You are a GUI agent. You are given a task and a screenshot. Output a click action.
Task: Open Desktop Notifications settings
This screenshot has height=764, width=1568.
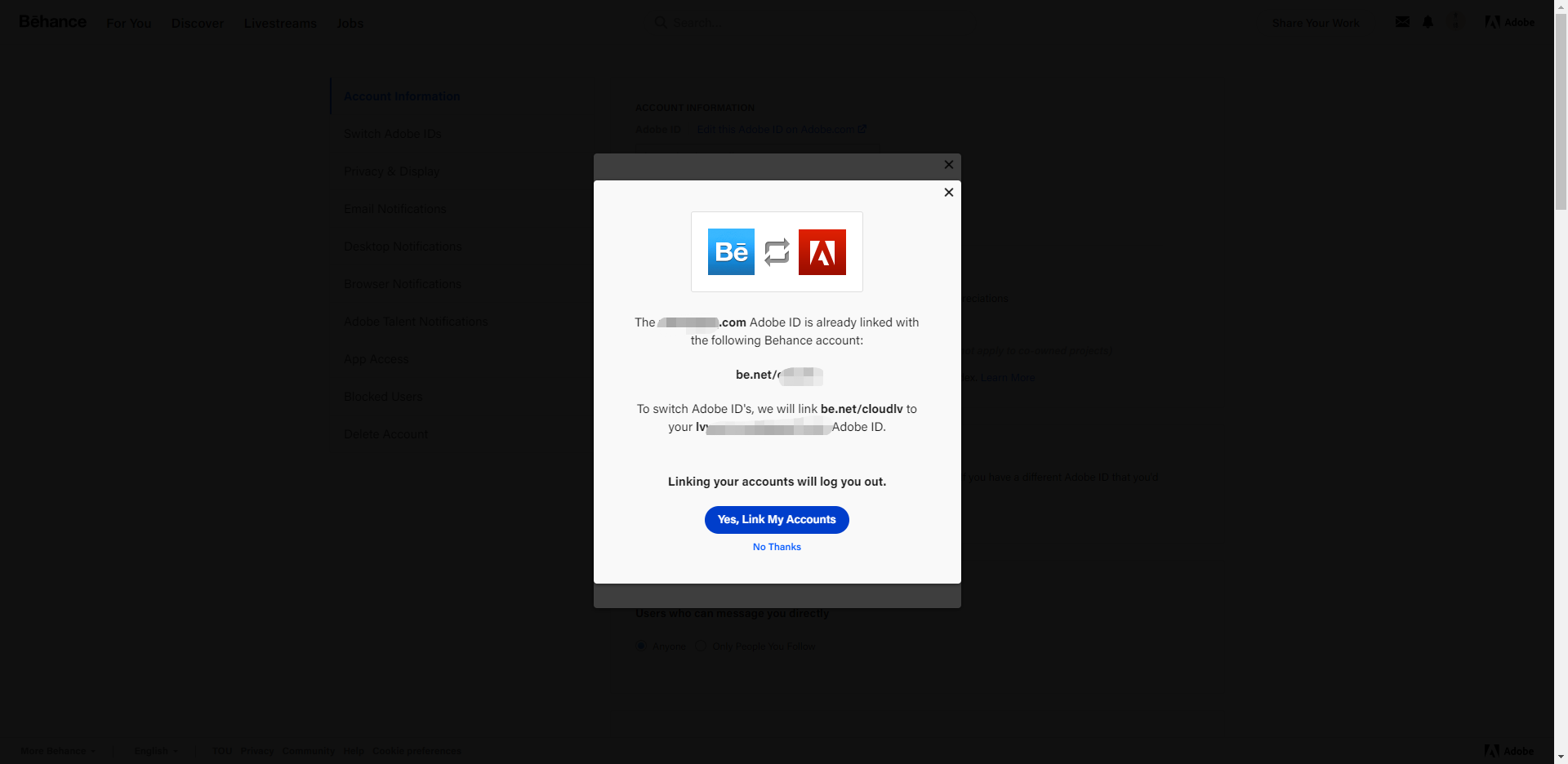(x=403, y=247)
